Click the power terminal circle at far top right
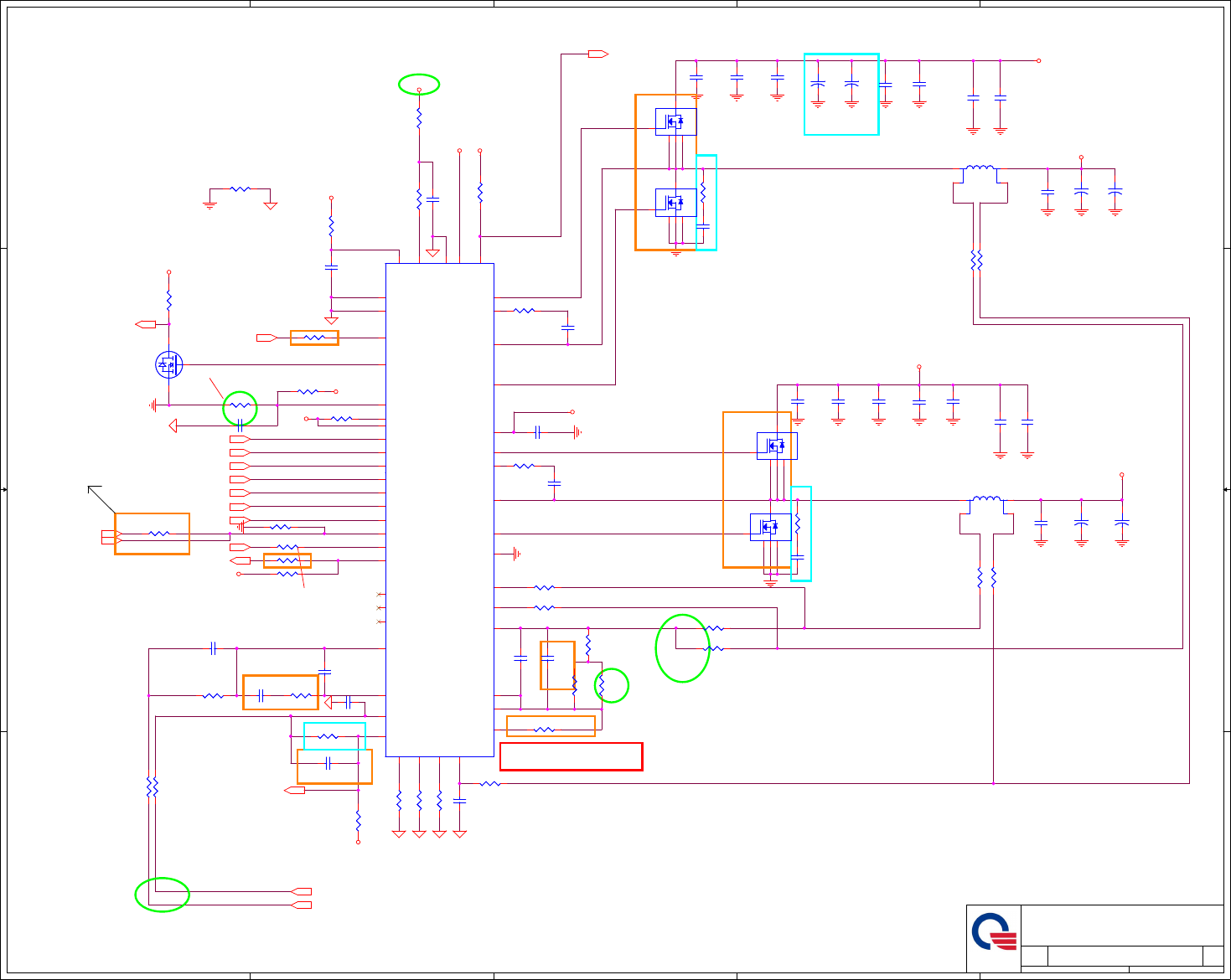Screen dimensions: 1231x980 pyautogui.click(x=1039, y=60)
